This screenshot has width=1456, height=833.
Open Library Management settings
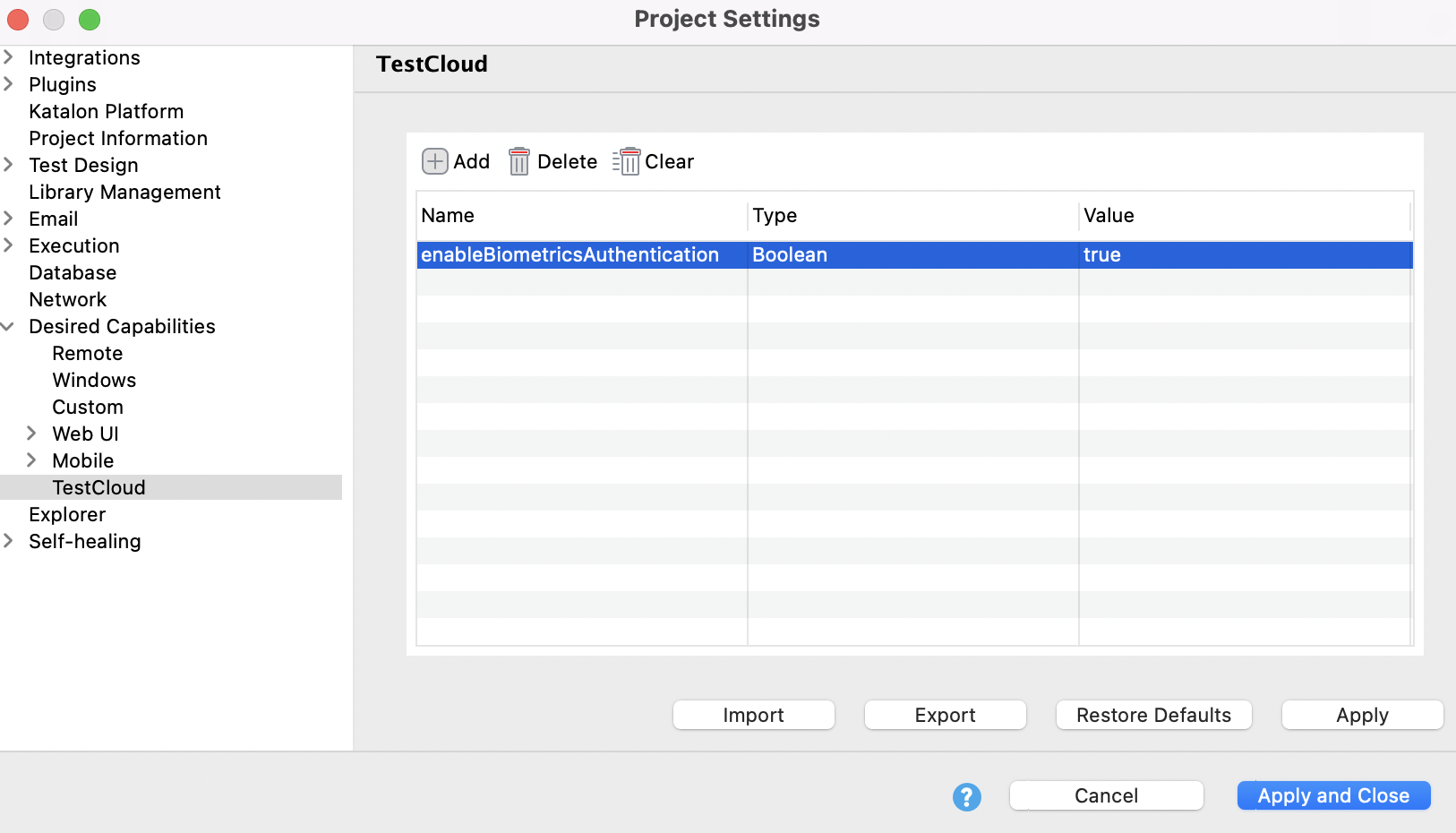point(124,192)
